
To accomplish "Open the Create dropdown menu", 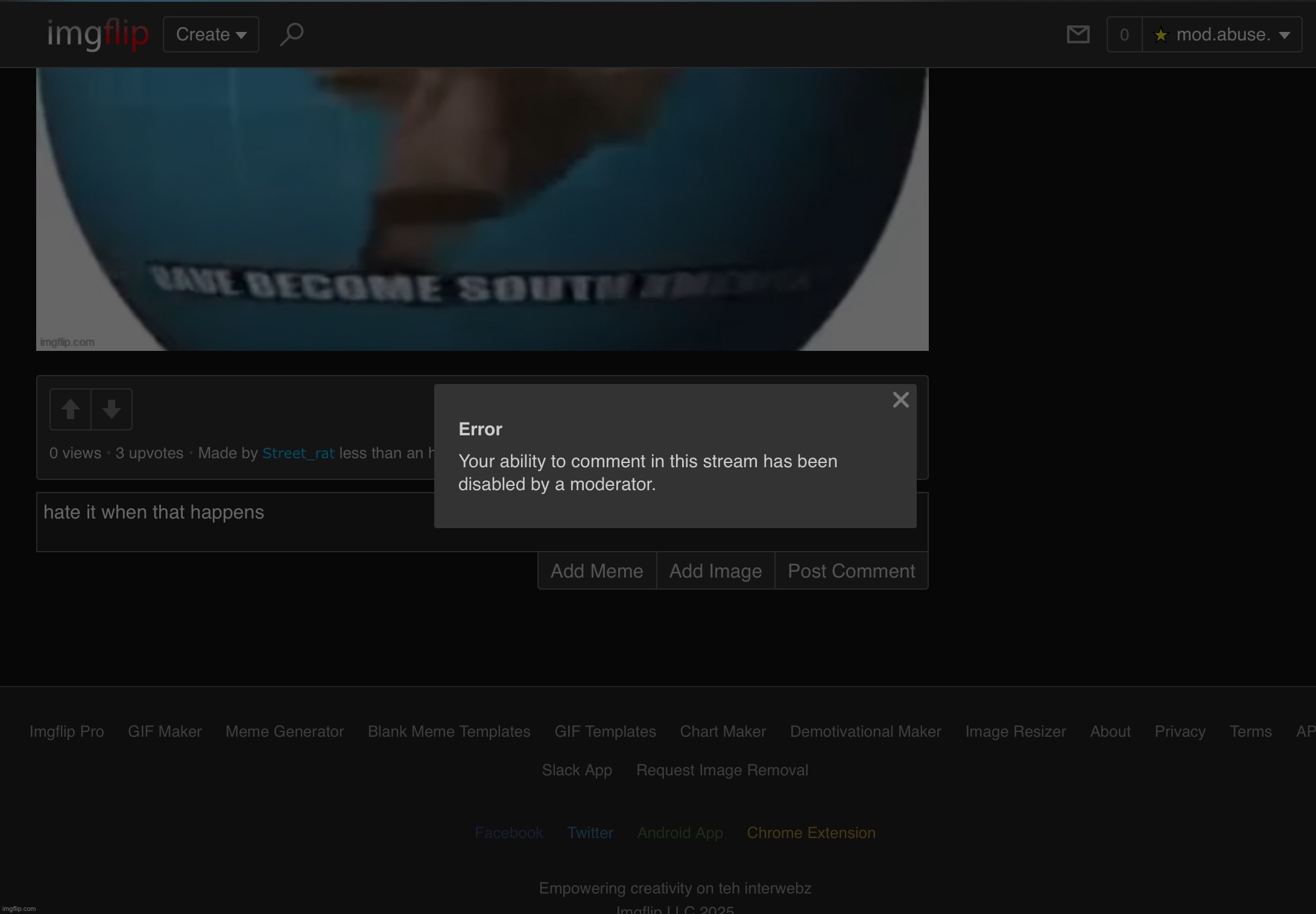I will (x=210, y=34).
